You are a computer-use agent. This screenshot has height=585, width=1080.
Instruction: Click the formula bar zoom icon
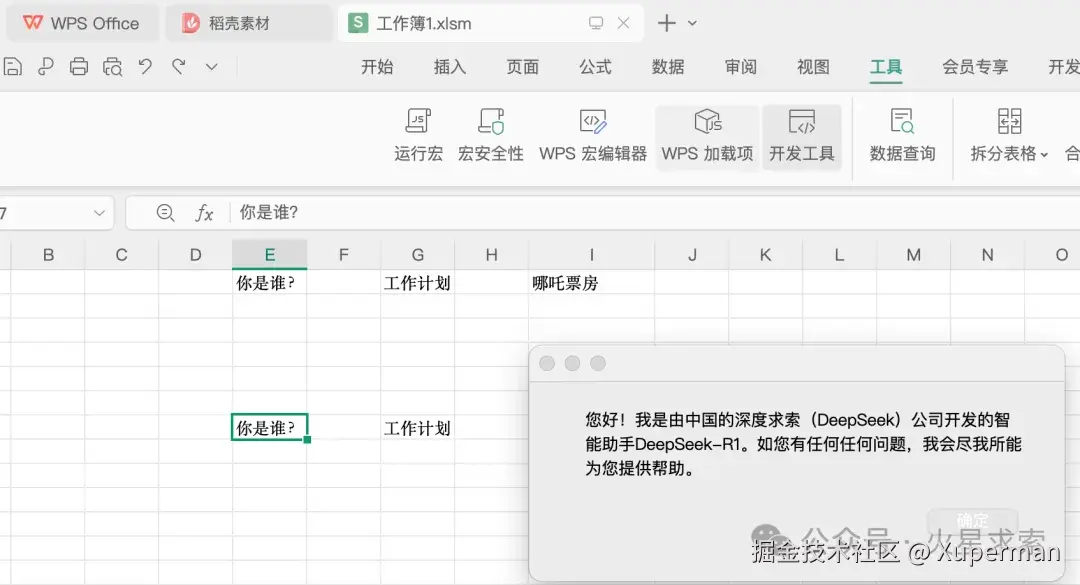click(165, 212)
